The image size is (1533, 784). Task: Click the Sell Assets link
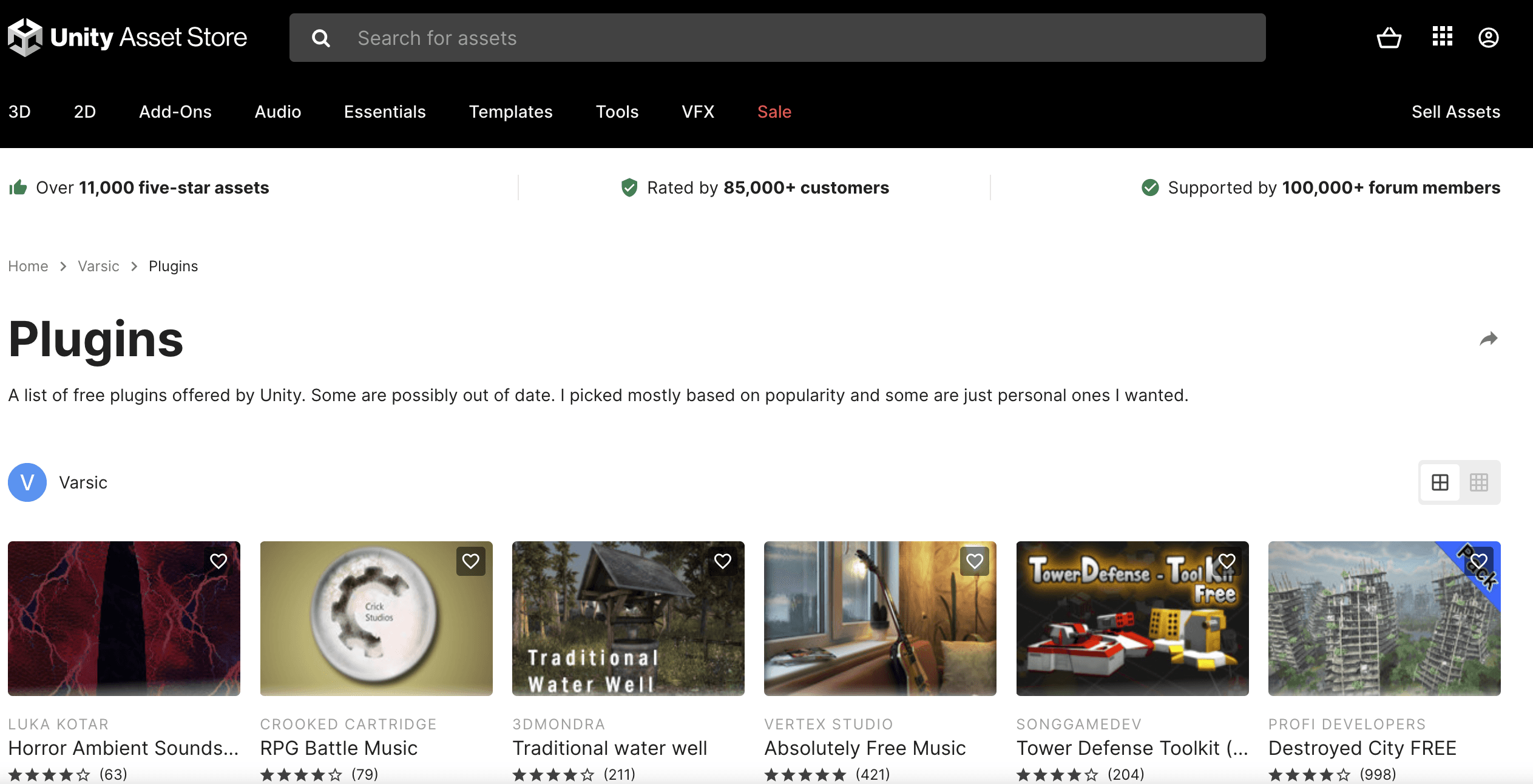tap(1455, 112)
